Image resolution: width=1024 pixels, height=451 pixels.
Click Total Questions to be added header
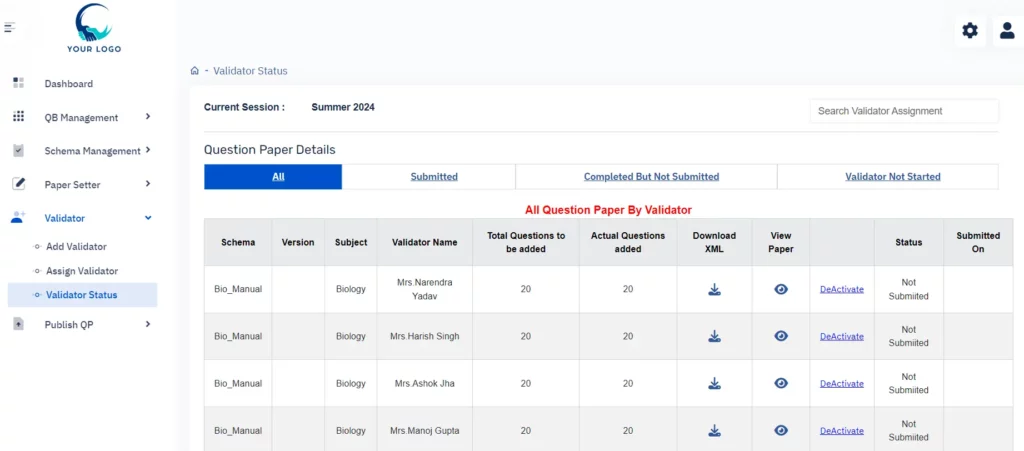point(526,242)
